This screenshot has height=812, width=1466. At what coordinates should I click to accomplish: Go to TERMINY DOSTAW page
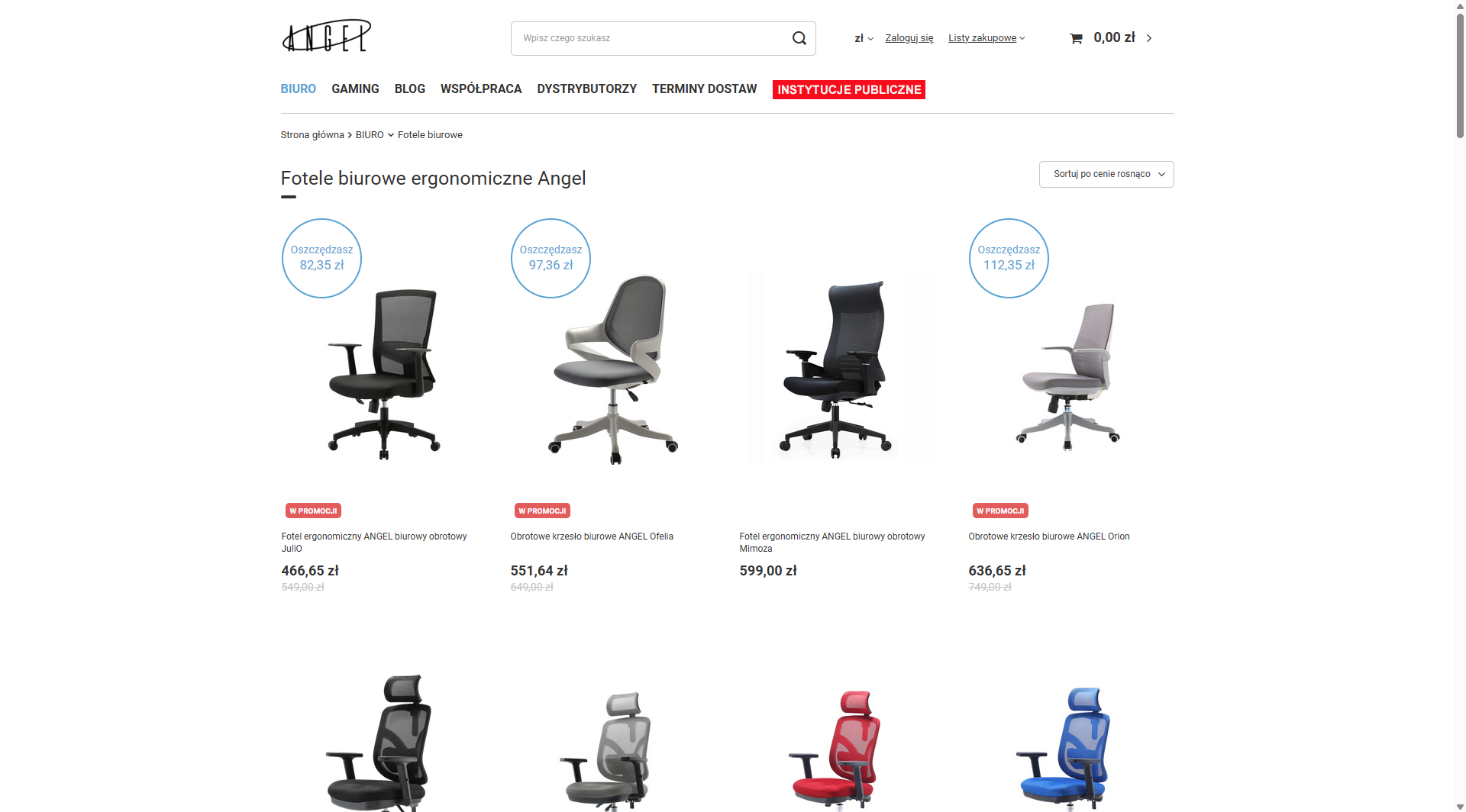(x=704, y=89)
